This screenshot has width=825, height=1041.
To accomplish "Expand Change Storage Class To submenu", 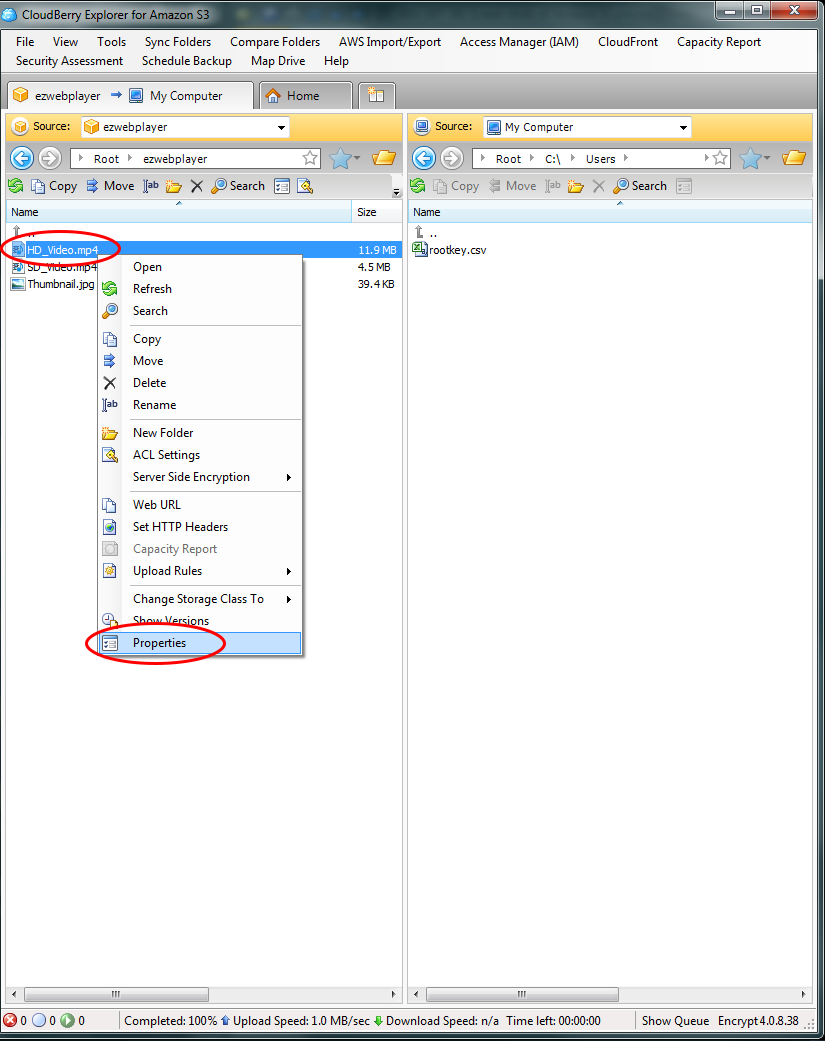I will pos(289,600).
